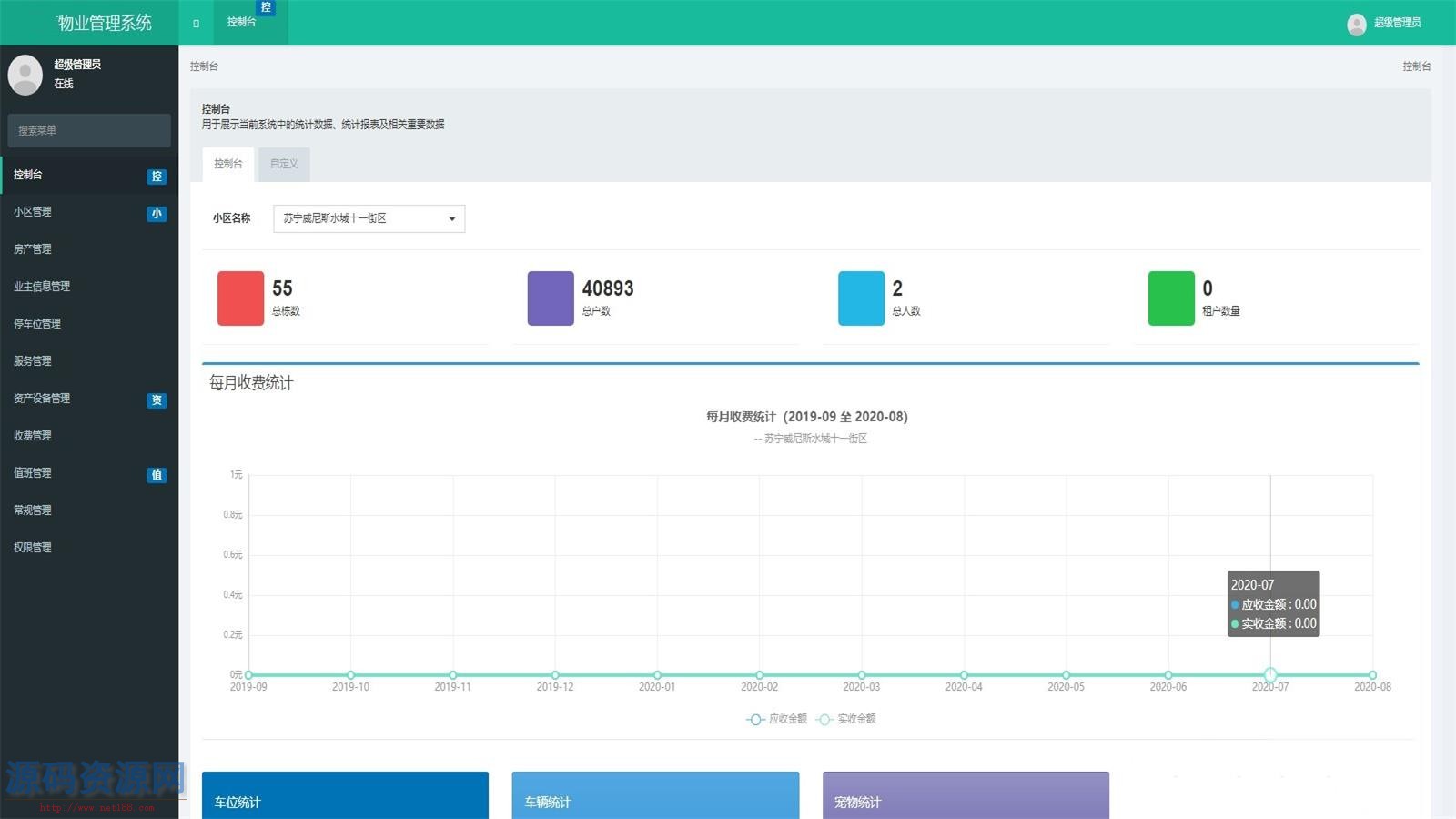Click the chart title 每月收费统计 (2019-09 至 2020-08)
The height and width of the screenshot is (819, 1456).
[x=807, y=417]
